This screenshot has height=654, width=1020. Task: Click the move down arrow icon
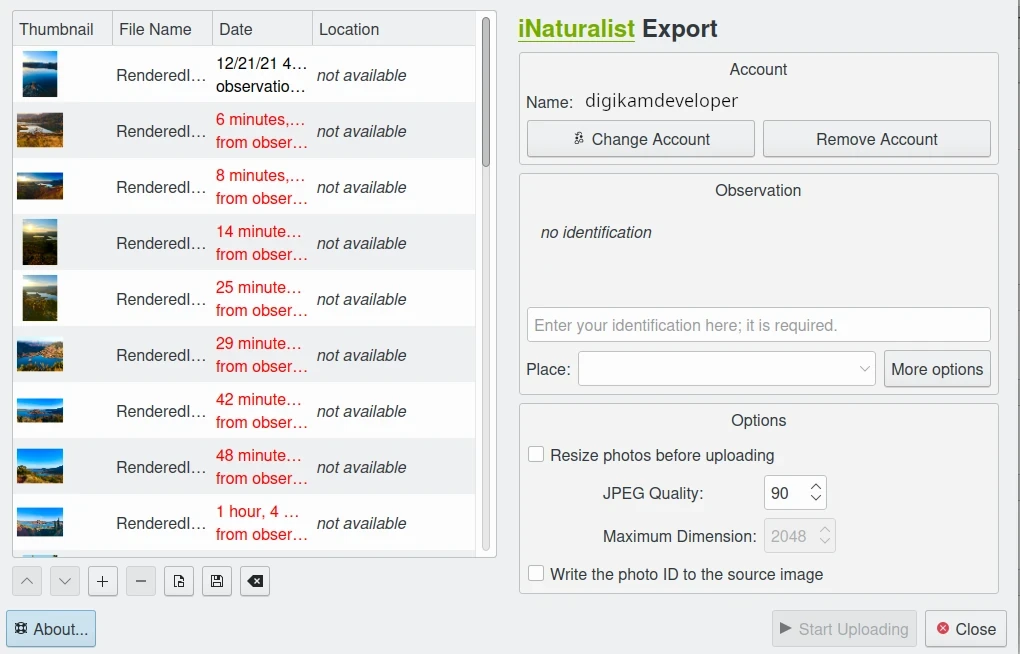[65, 581]
